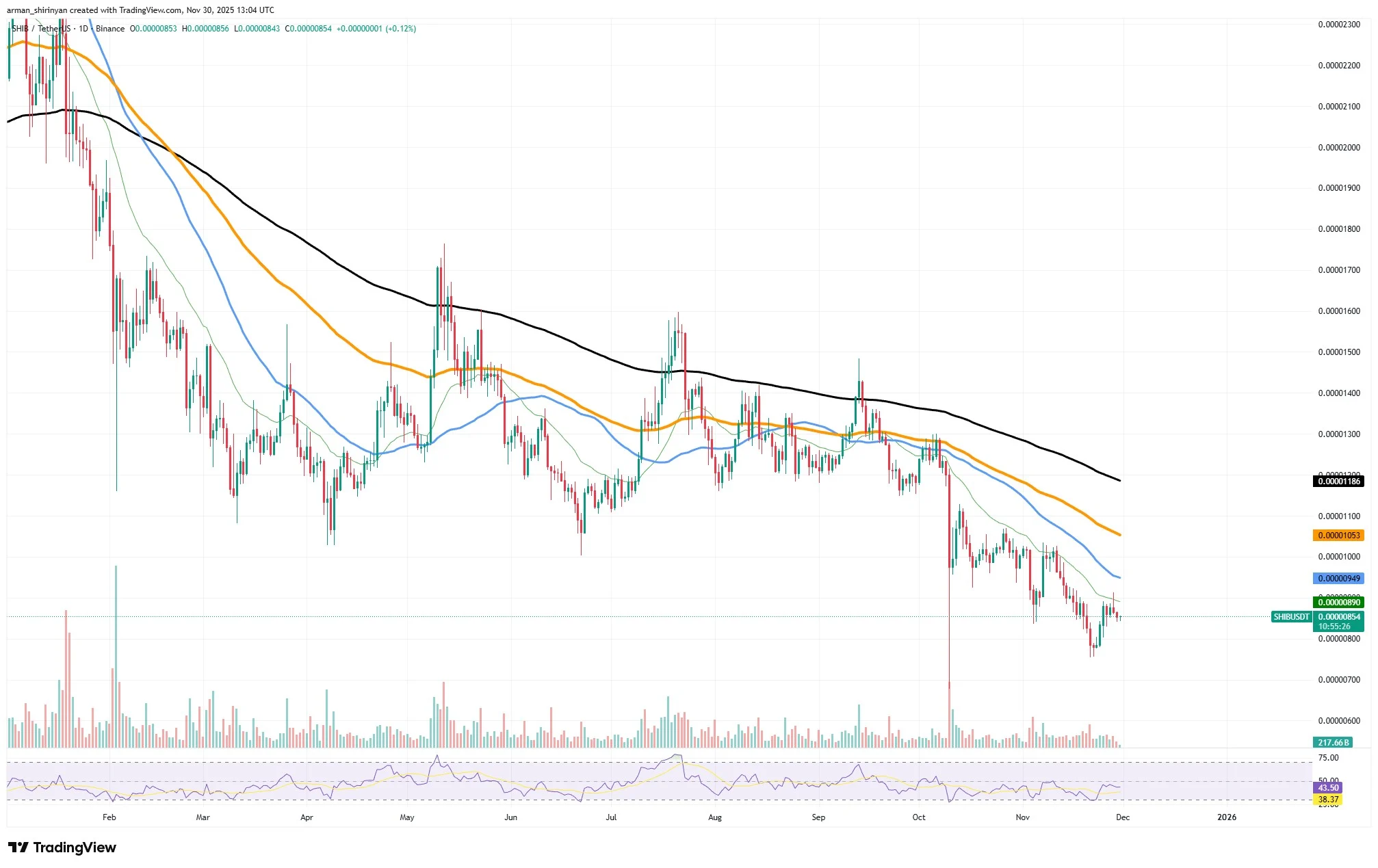
Task: Click the 1D interval in chart legend
Action: click(83, 29)
